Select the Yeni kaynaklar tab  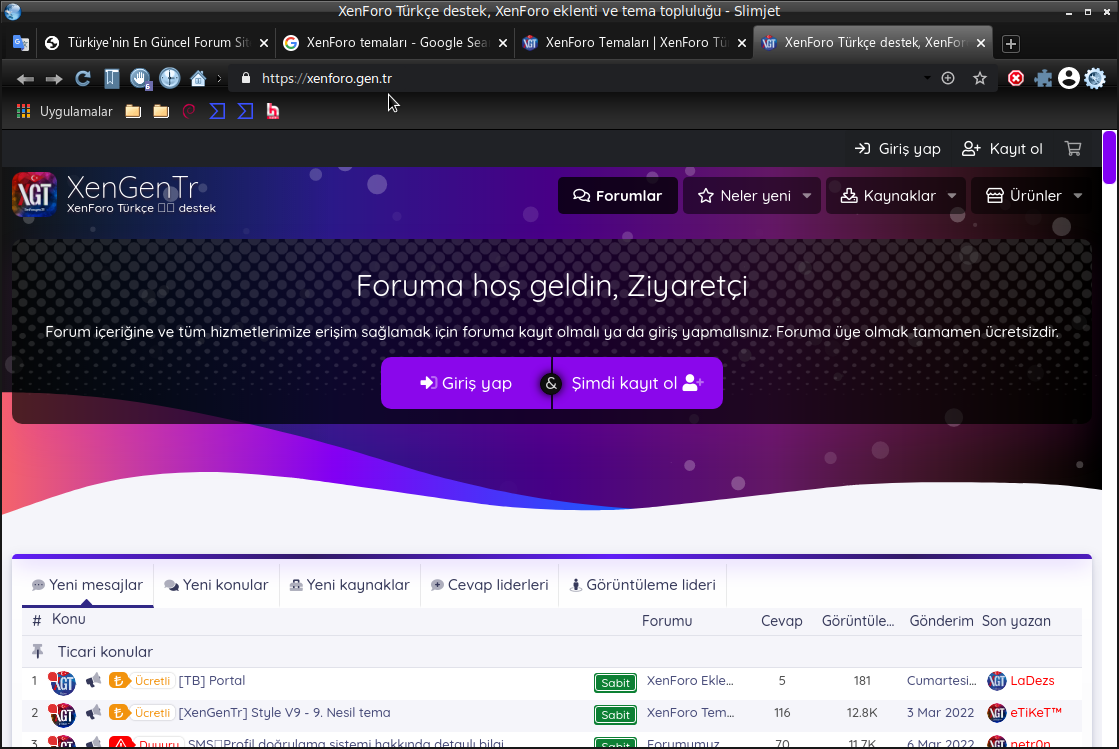click(350, 585)
